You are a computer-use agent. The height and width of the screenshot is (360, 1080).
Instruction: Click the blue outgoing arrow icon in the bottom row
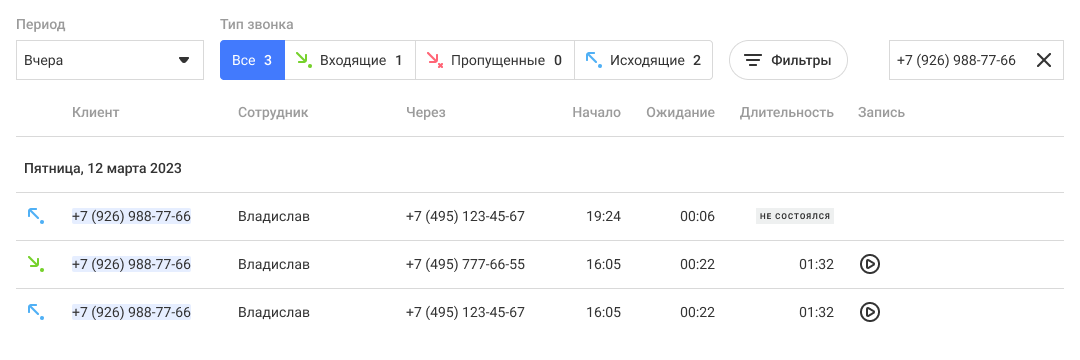click(x=36, y=313)
